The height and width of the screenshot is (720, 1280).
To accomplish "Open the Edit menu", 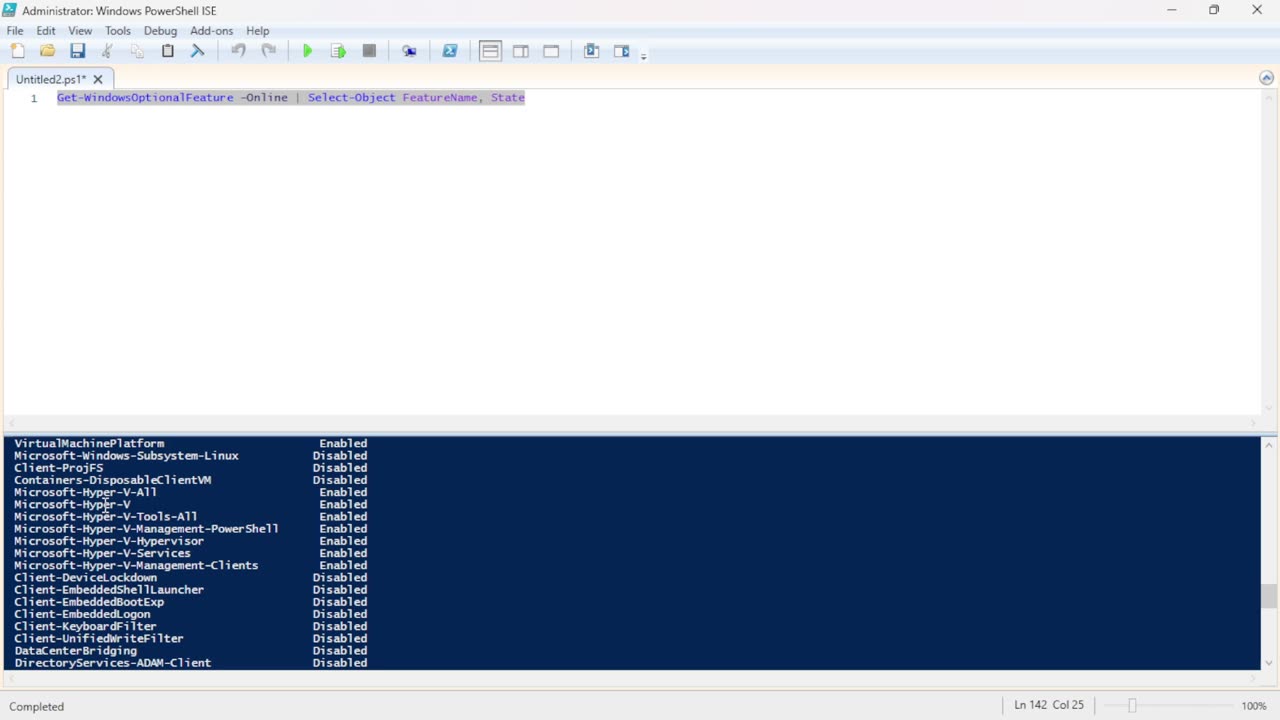I will click(x=46, y=31).
